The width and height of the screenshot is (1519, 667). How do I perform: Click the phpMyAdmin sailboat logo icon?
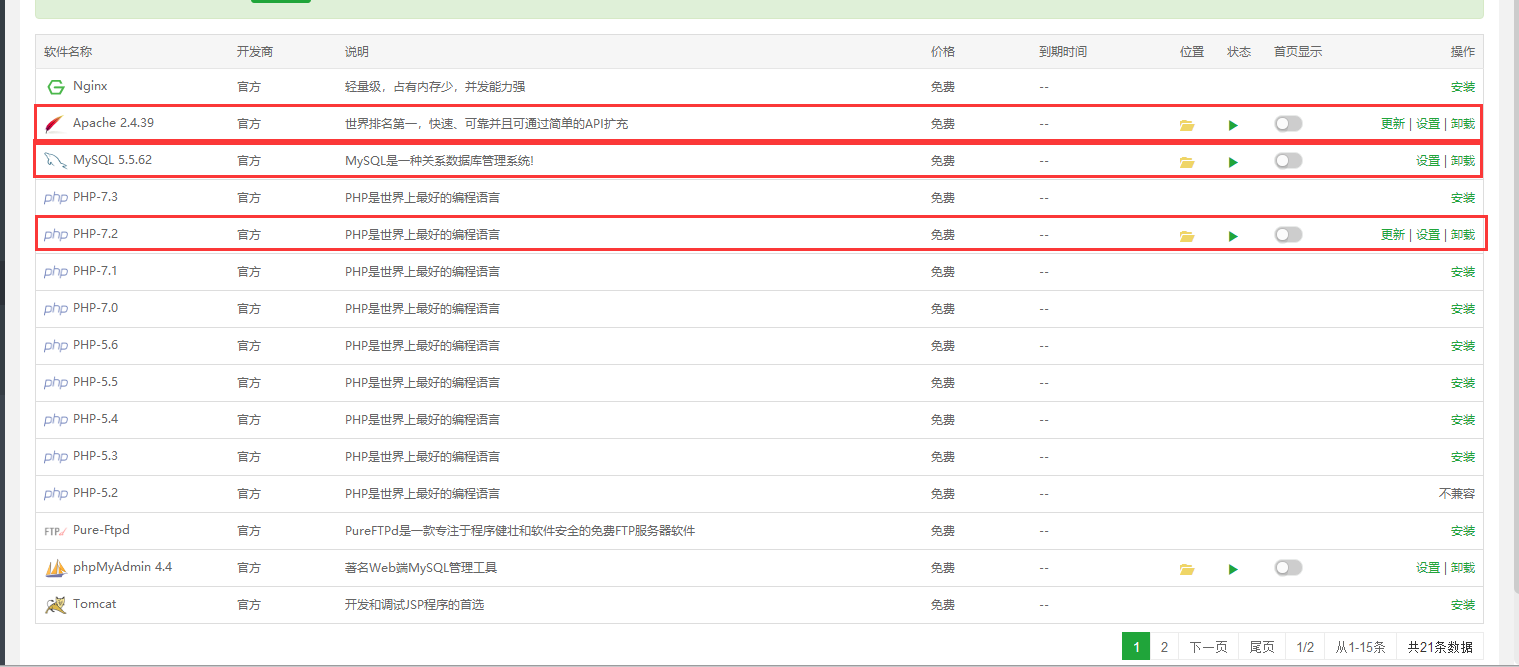coord(55,568)
